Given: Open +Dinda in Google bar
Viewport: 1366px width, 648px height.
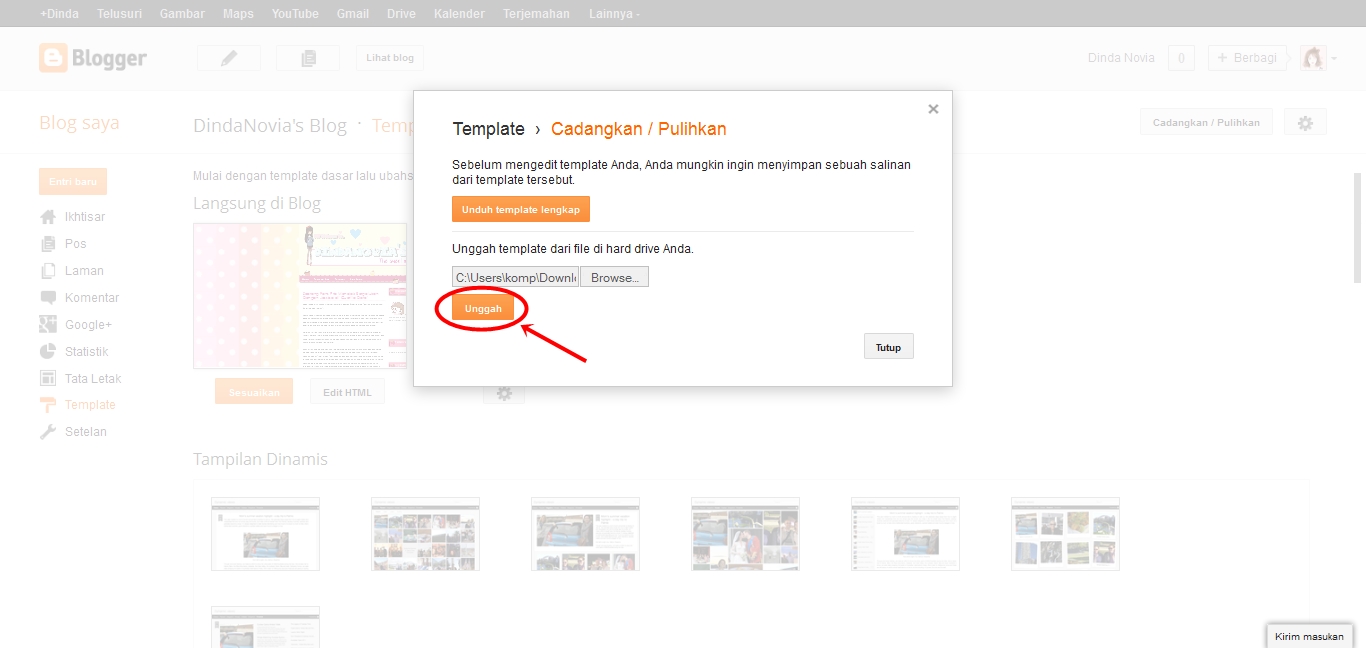Looking at the screenshot, I should click(59, 14).
